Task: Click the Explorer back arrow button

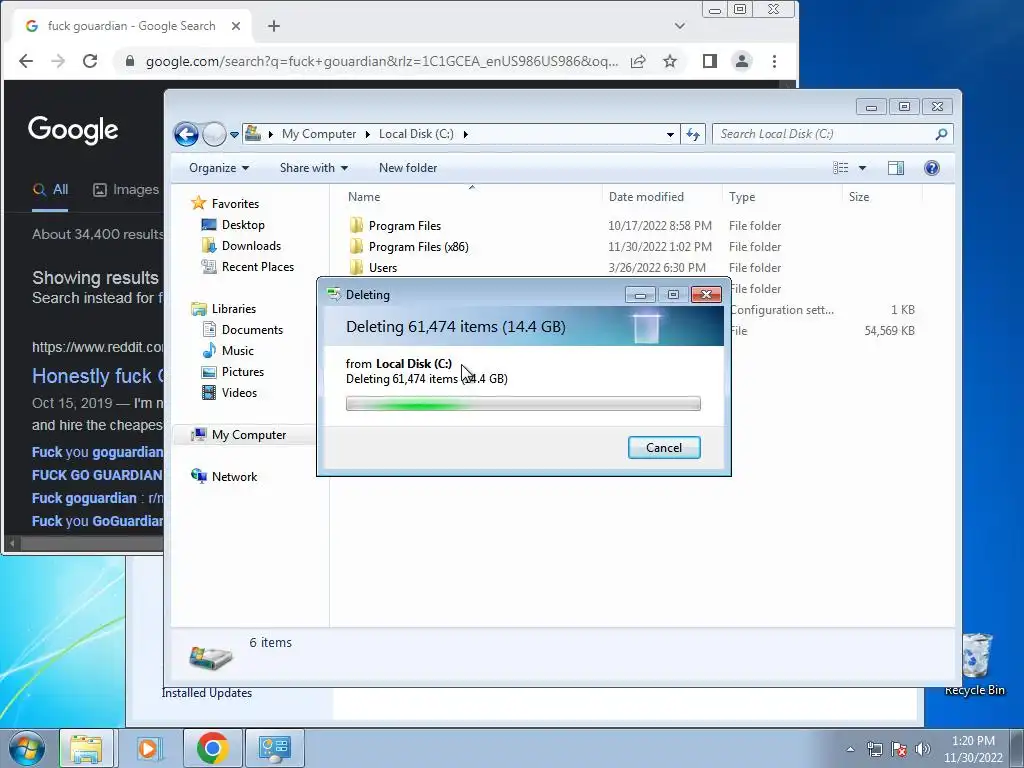Action: [x=186, y=135]
